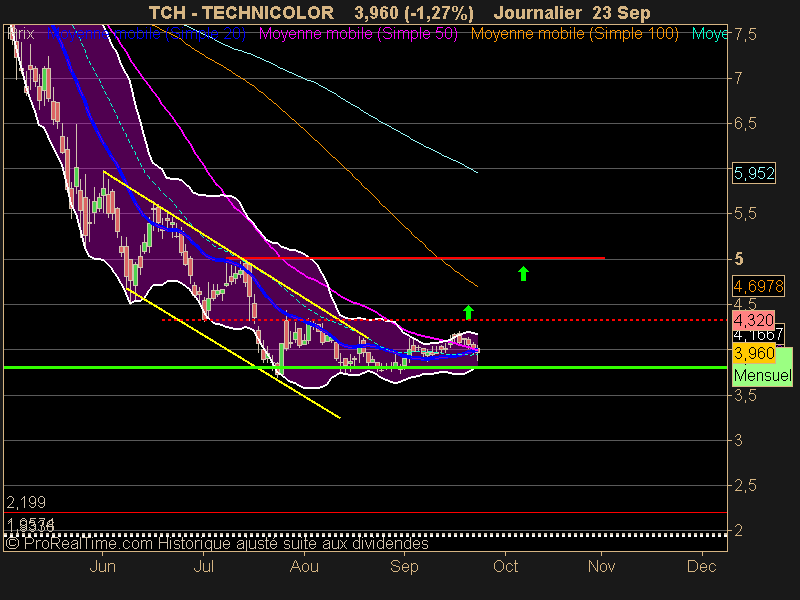Click the 4,1667 price label
Viewport: 800px width, 600px height.
pyautogui.click(x=758, y=335)
